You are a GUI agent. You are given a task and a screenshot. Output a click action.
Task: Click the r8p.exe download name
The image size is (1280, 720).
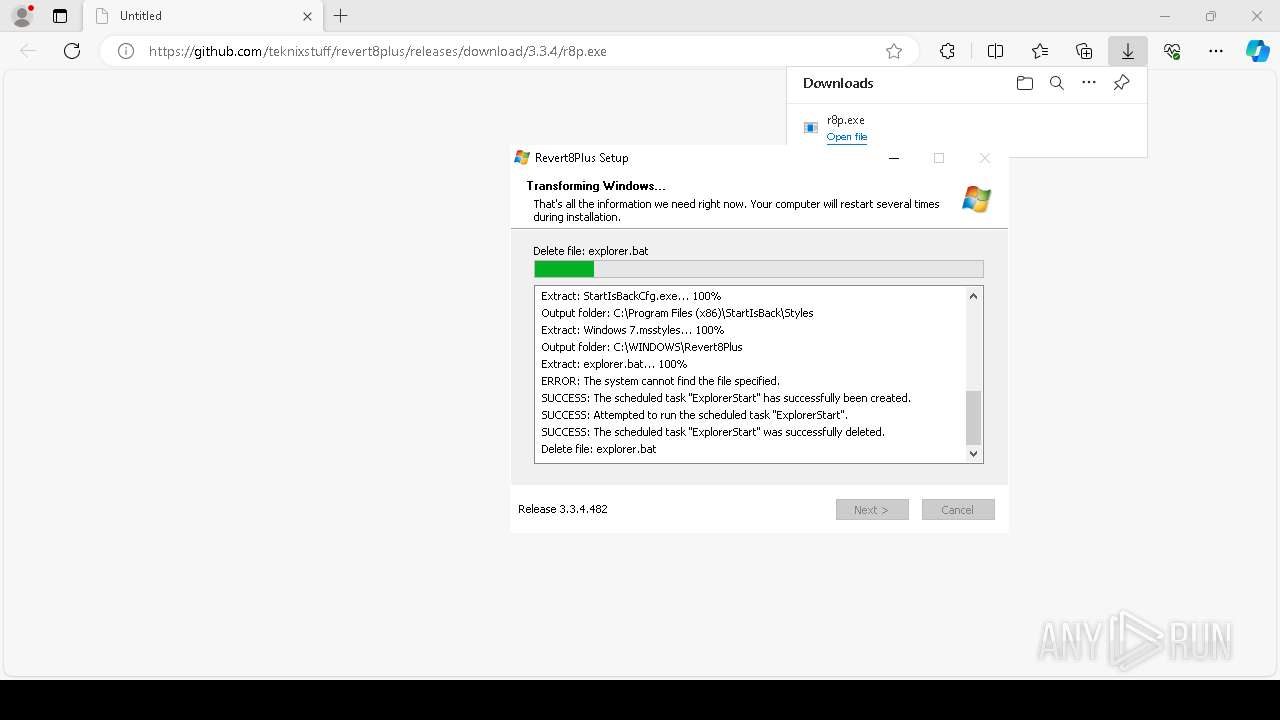846,120
